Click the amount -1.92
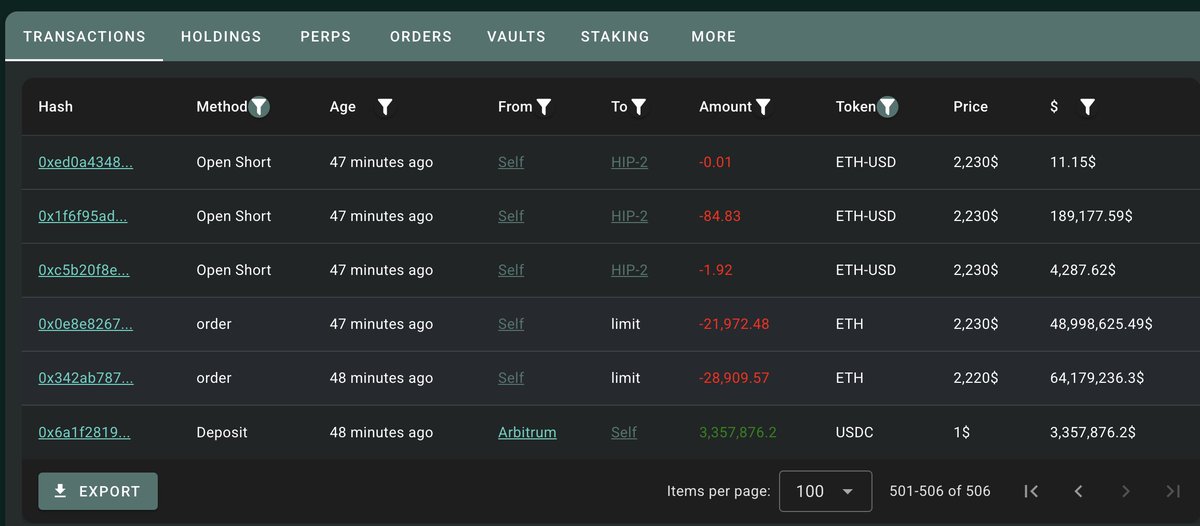 (x=716, y=270)
